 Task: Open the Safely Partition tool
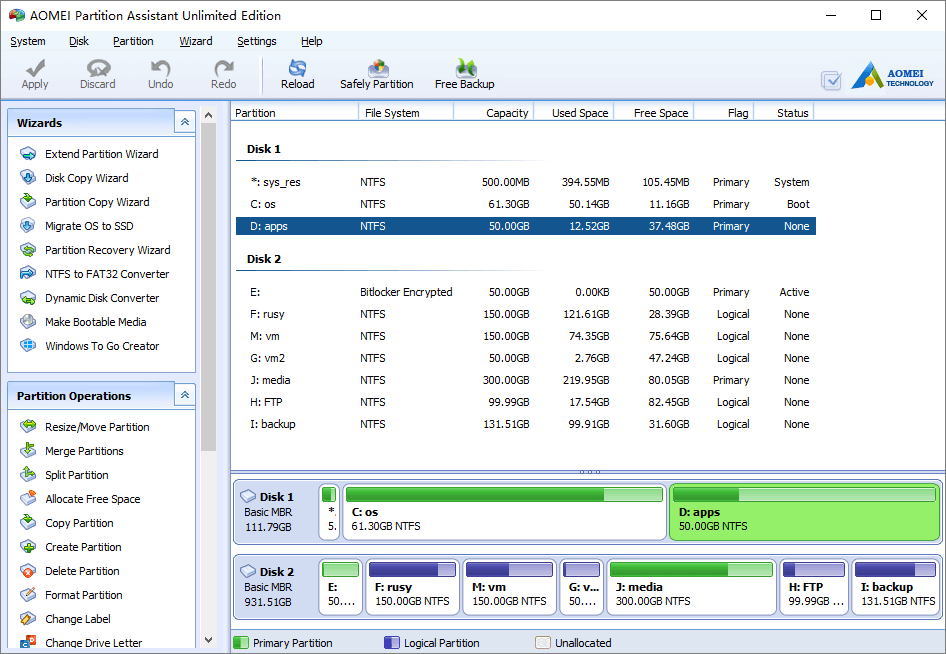tap(376, 75)
